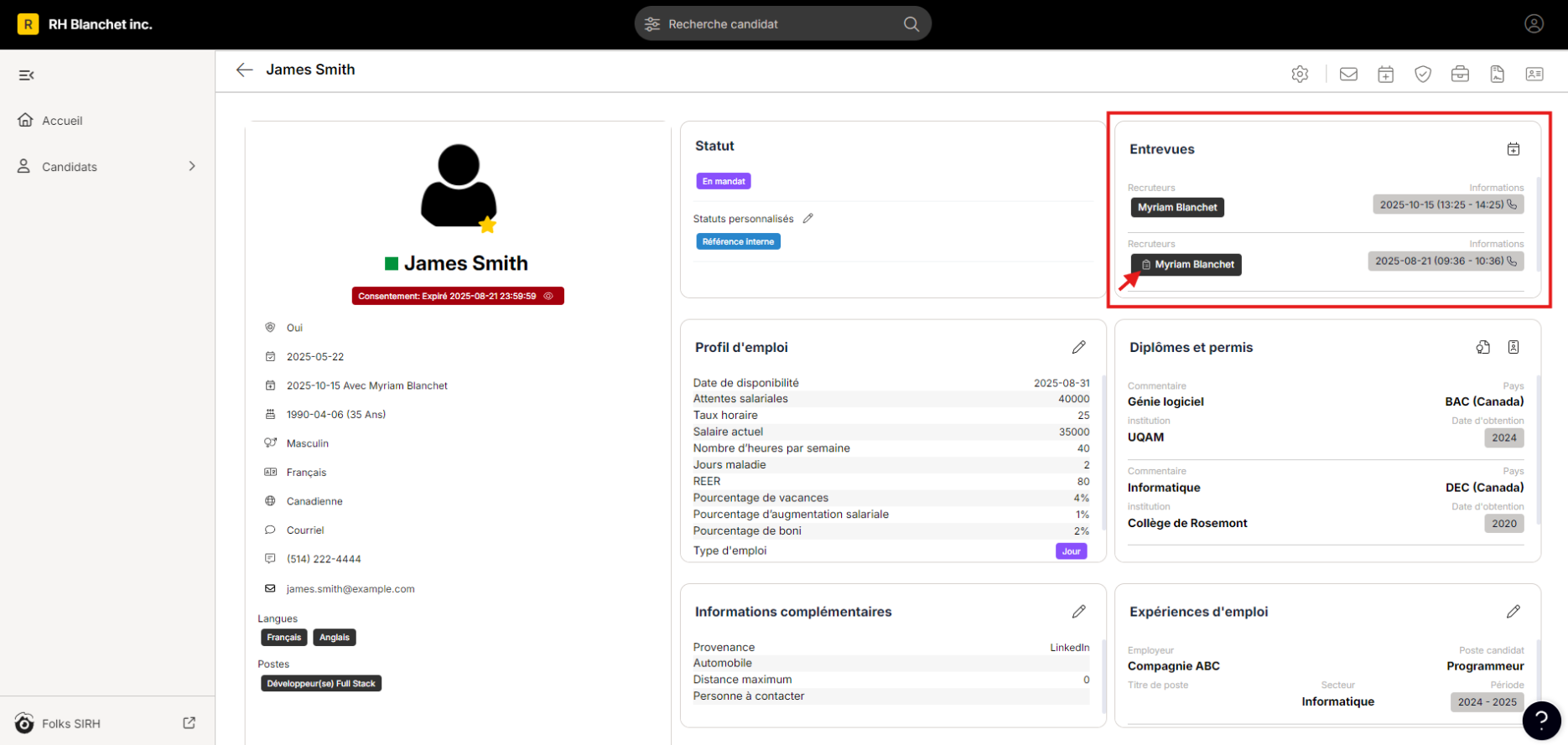The image size is (1568, 745).
Task: Select the first Myriam Blanchet recruiter tag
Action: [1177, 207]
